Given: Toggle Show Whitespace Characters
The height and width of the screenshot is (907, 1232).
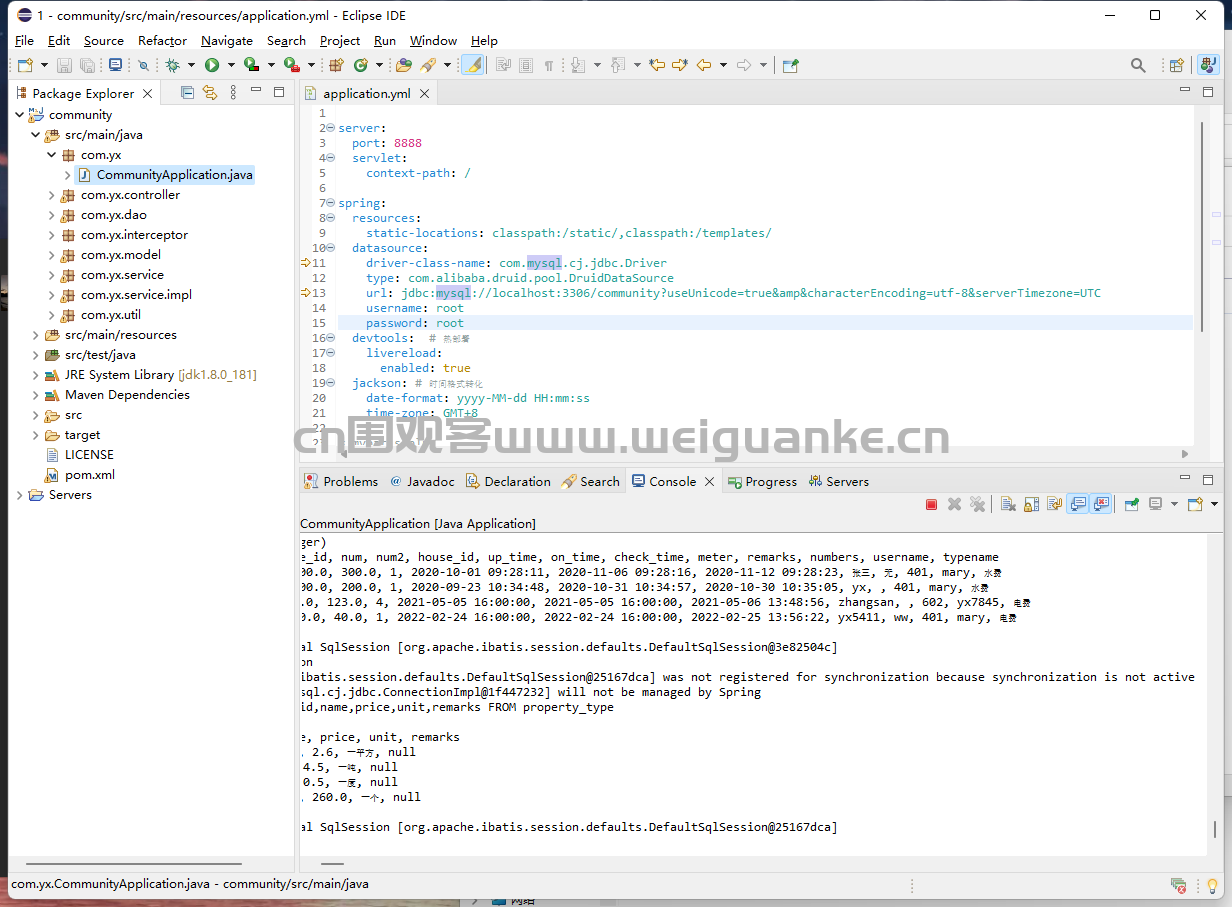Looking at the screenshot, I should (x=549, y=65).
